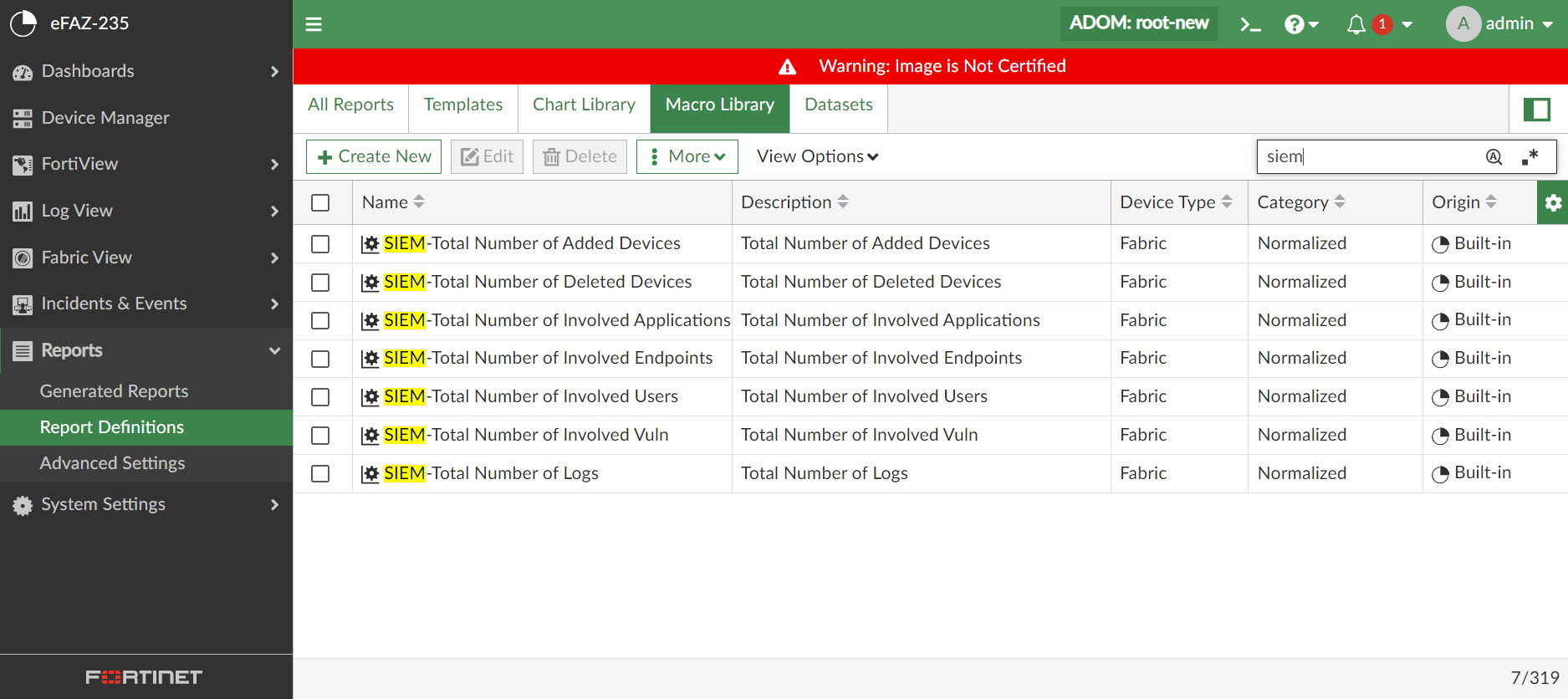Expand the Dashboards menu chevron
Image resolution: width=1568 pixels, height=699 pixels.
tap(274, 72)
